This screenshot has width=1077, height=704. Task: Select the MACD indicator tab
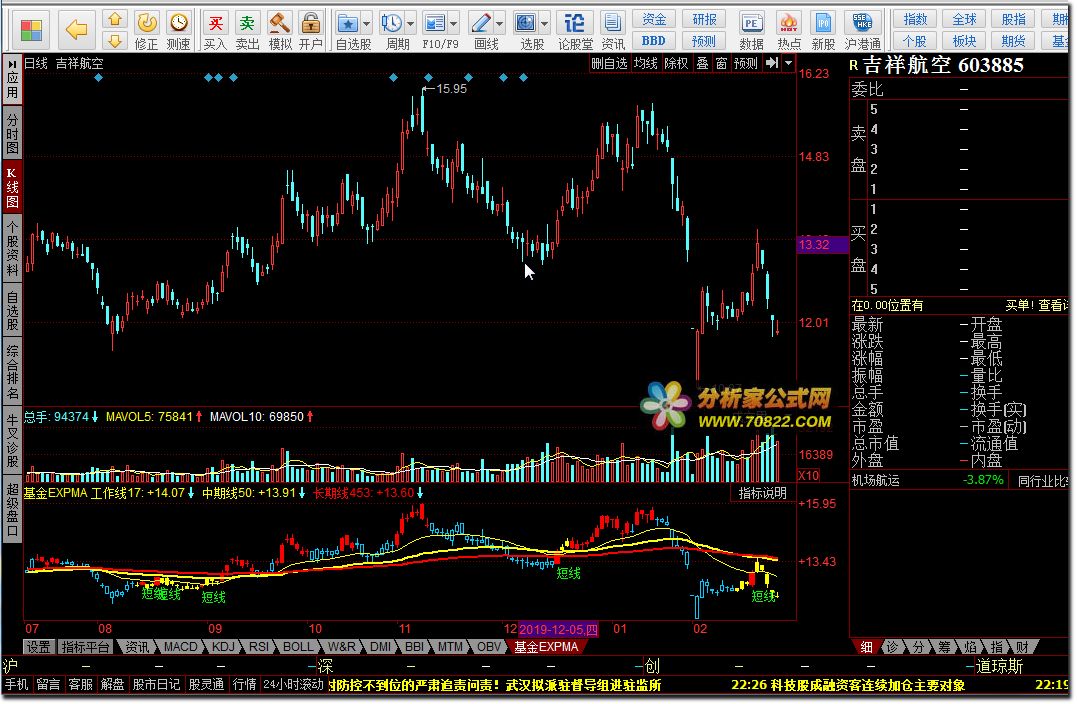pos(180,647)
